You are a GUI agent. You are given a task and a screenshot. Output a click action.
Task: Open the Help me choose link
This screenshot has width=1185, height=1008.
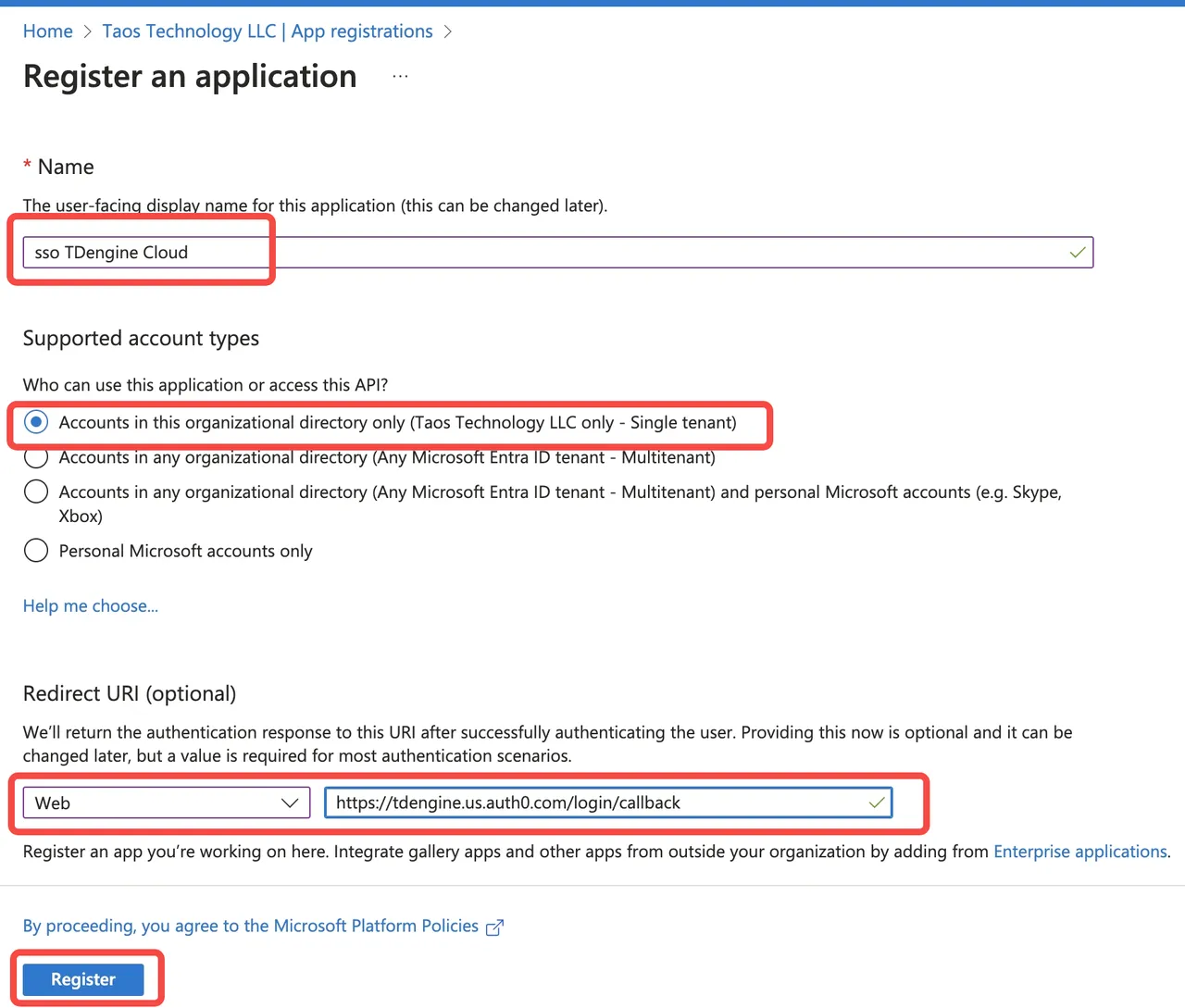tap(91, 606)
